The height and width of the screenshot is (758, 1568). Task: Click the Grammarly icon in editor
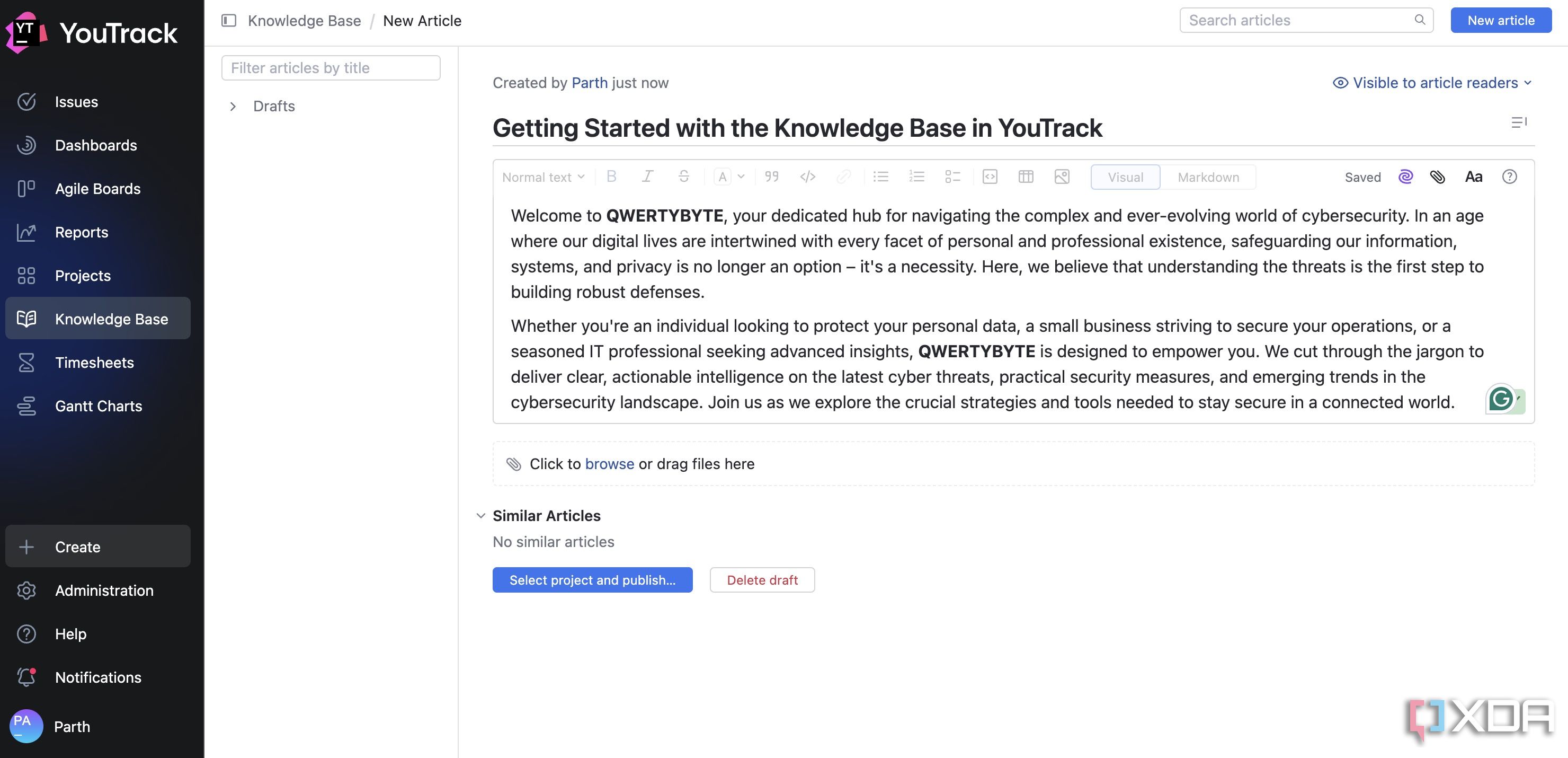tap(1501, 399)
